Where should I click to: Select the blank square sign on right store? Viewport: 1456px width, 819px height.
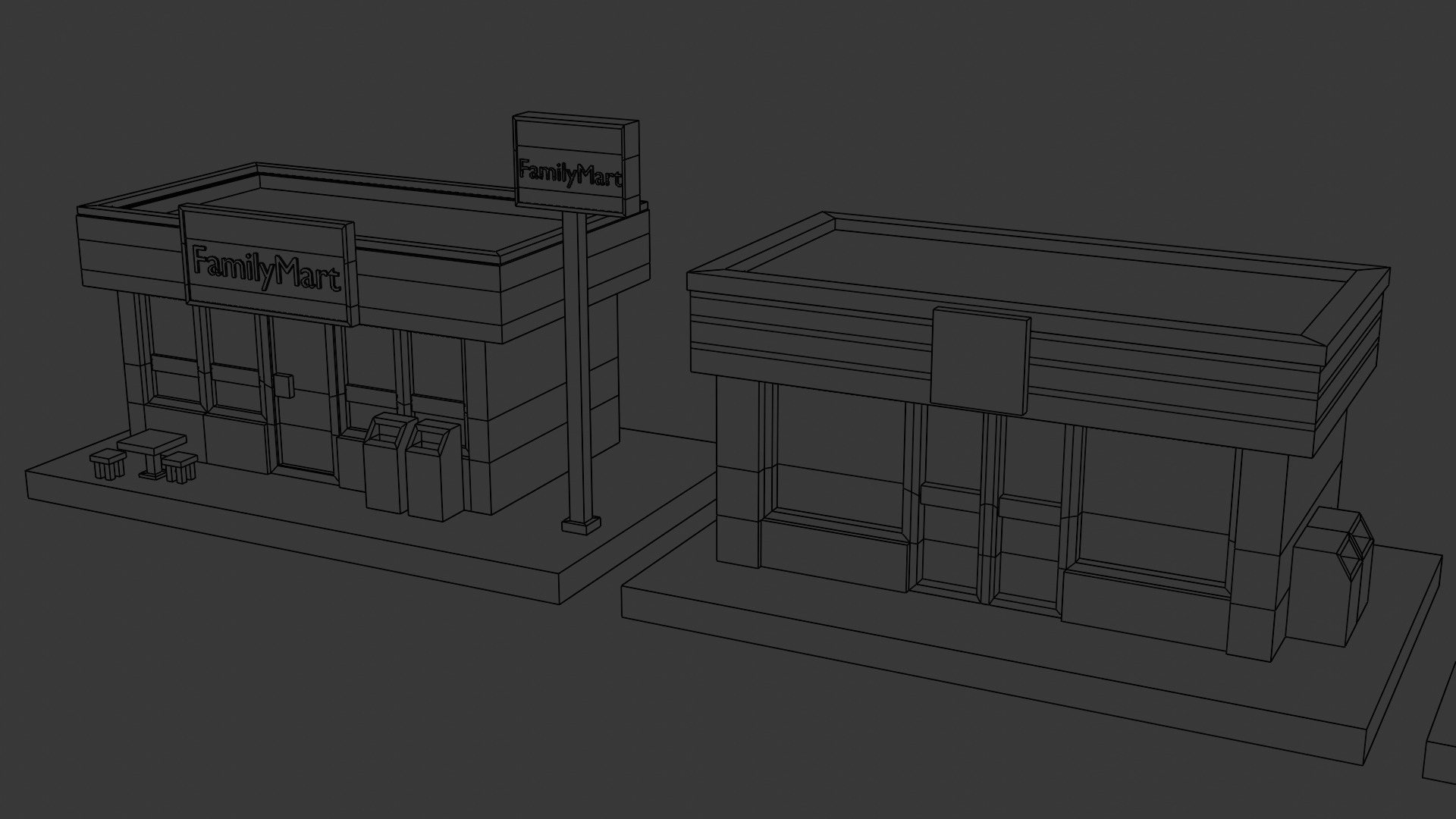tap(981, 359)
